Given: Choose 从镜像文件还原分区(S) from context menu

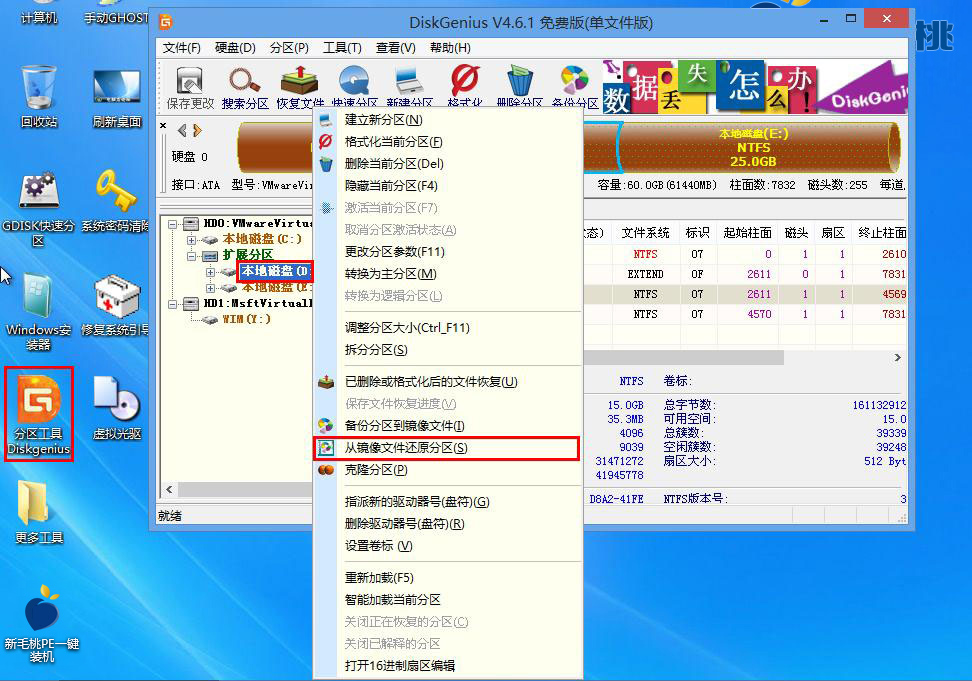Looking at the screenshot, I should [448, 448].
